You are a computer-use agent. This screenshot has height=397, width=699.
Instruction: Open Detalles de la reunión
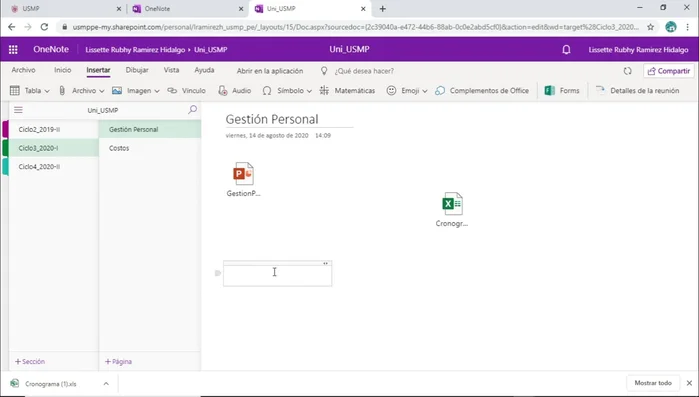pyautogui.click(x=637, y=90)
